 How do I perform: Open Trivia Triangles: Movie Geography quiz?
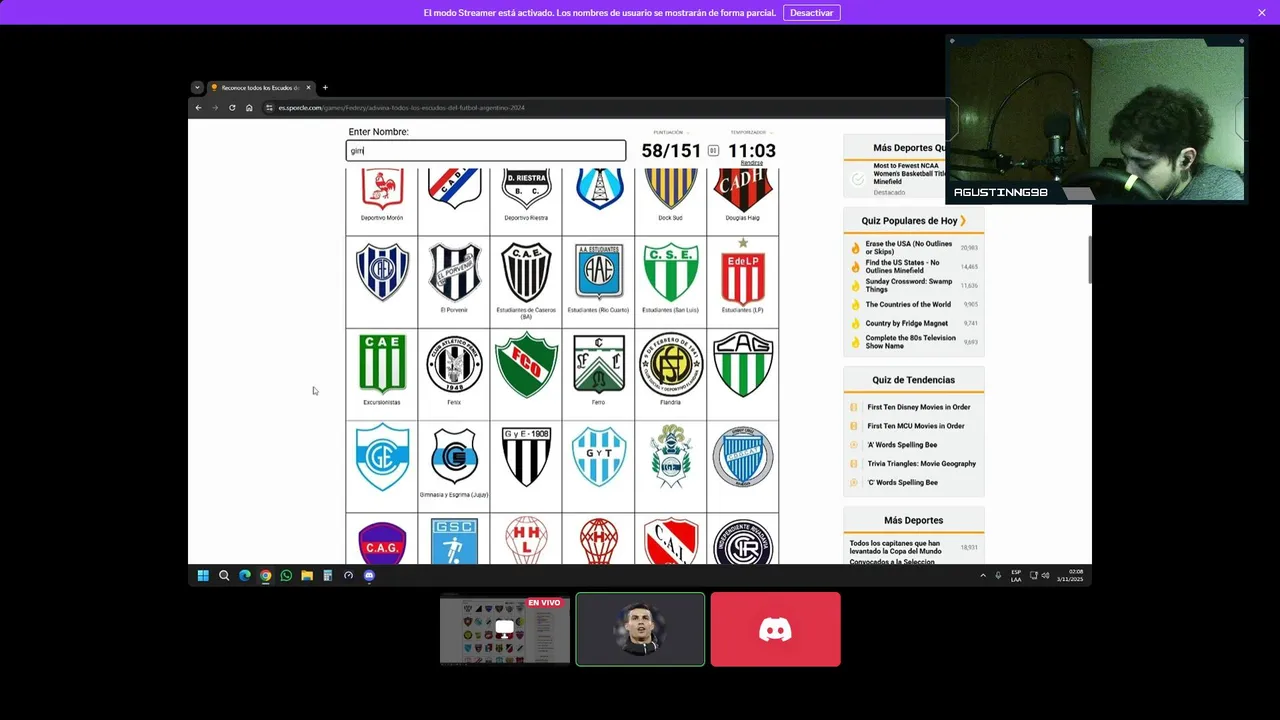pos(921,464)
